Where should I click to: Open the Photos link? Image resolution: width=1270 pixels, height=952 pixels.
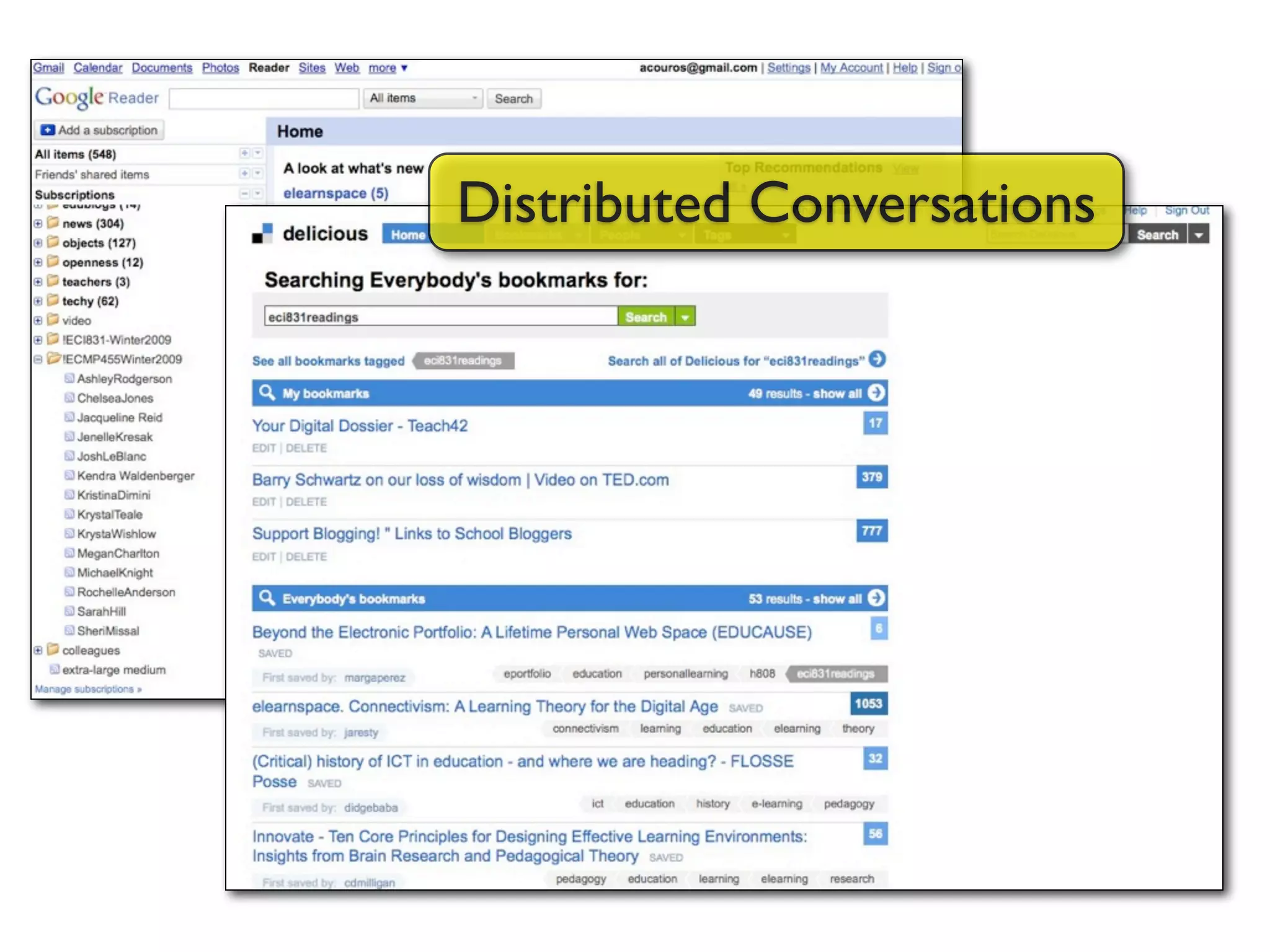click(x=220, y=68)
